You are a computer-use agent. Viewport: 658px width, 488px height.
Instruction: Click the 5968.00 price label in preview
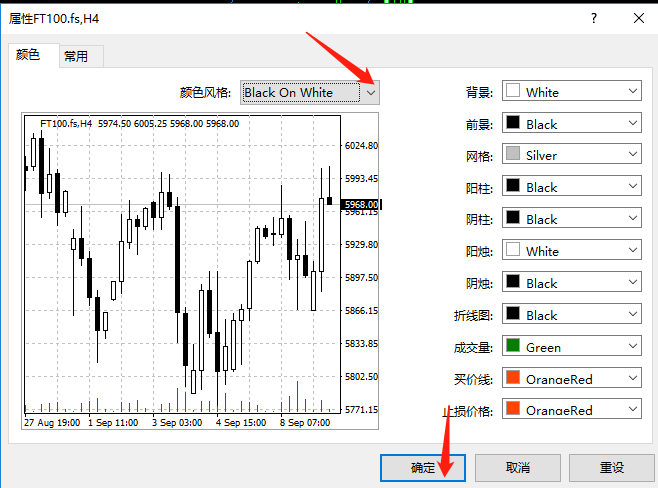[x=361, y=204]
